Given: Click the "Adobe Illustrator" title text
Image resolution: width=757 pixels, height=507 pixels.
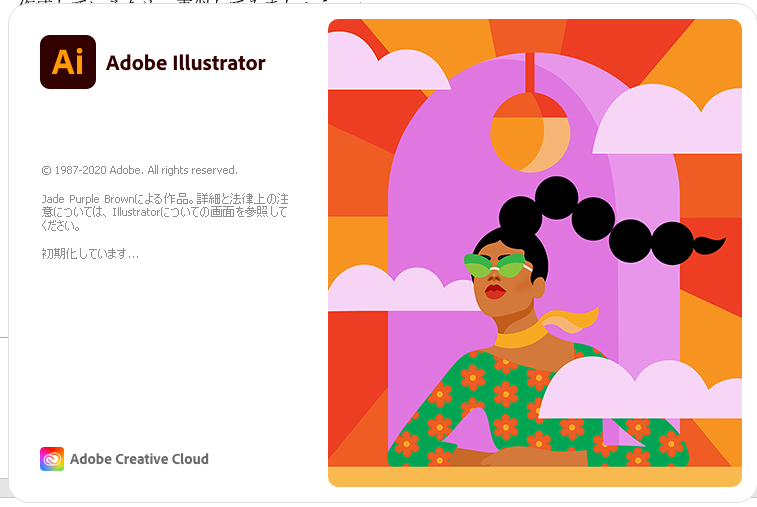Looking at the screenshot, I should pos(186,63).
